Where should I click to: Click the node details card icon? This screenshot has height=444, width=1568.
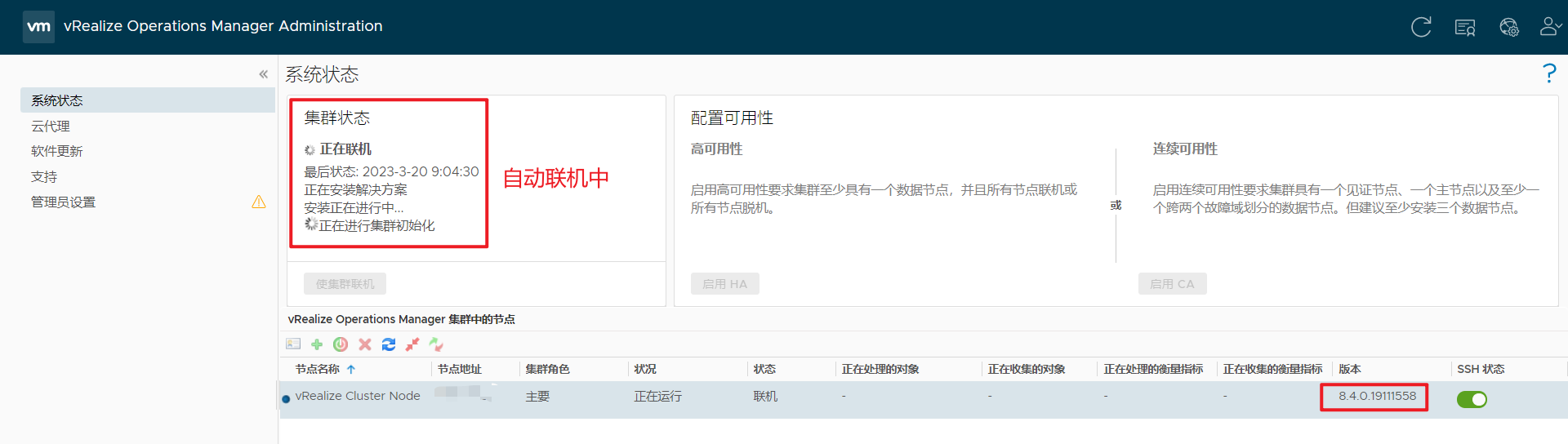(293, 344)
